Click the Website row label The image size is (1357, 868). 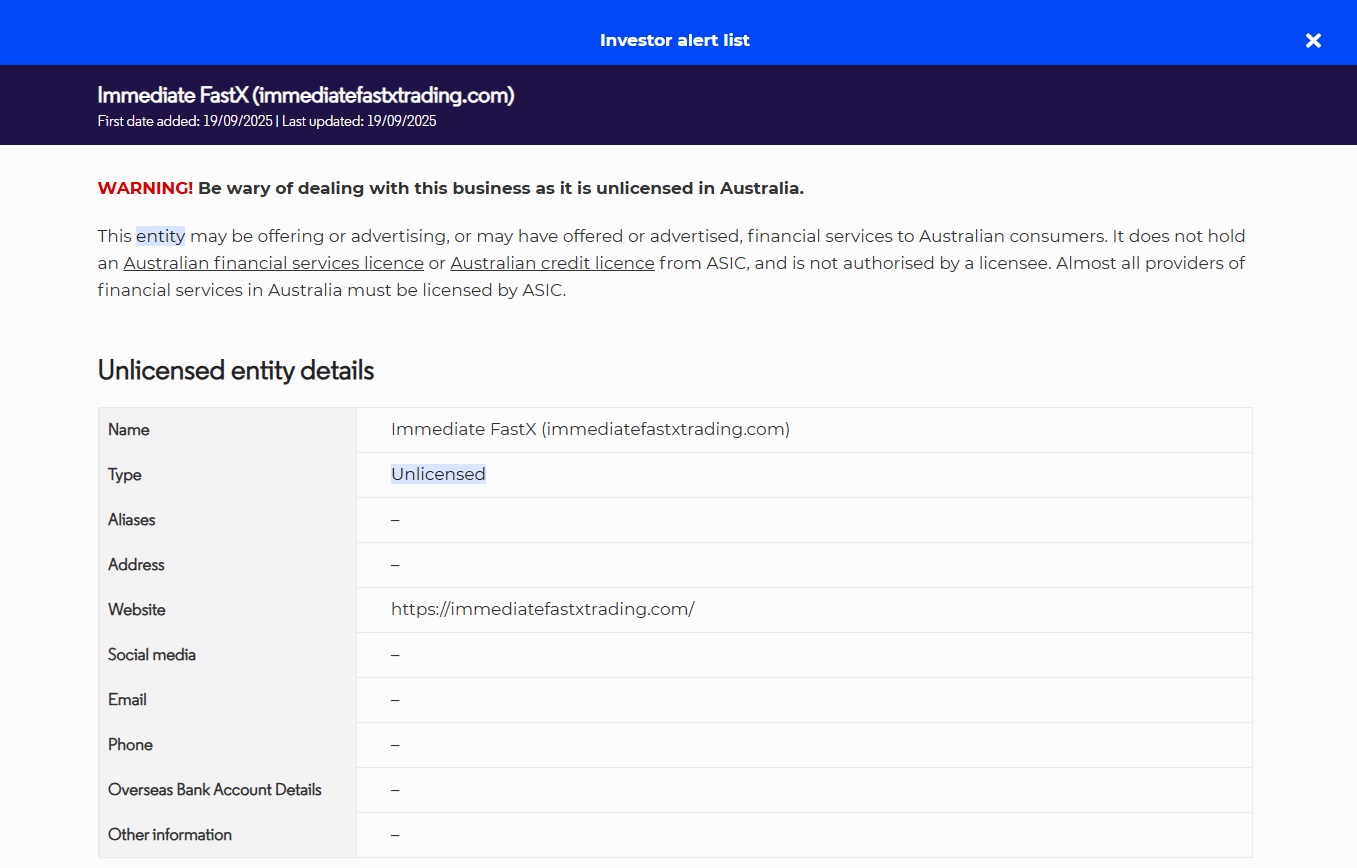(136, 609)
